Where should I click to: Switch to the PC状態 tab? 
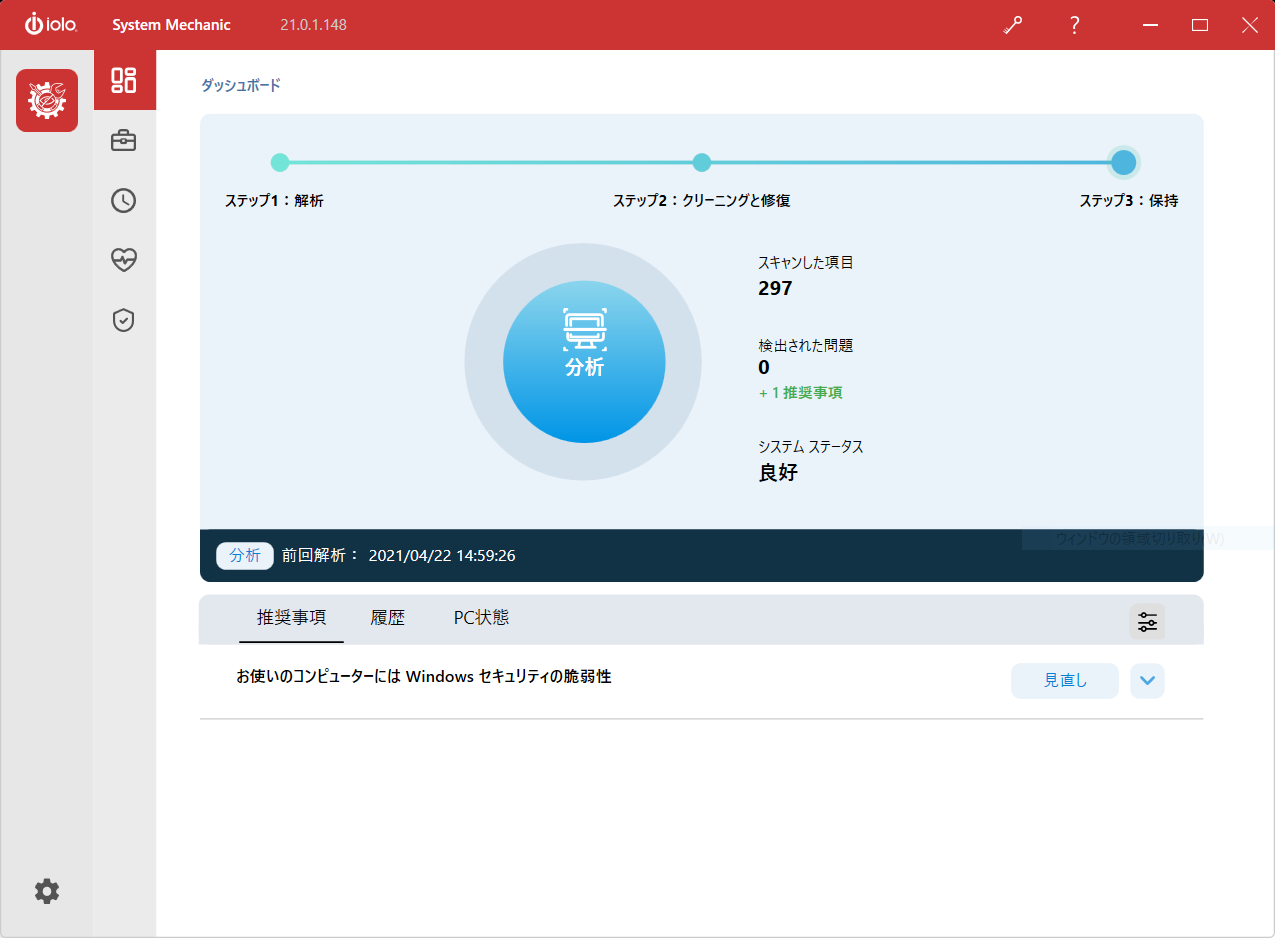pyautogui.click(x=481, y=617)
